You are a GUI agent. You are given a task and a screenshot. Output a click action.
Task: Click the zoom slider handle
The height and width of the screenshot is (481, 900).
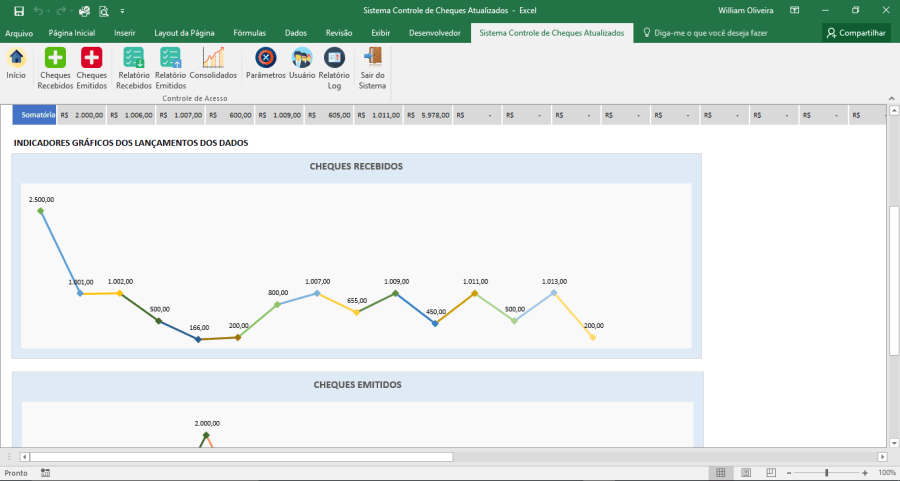click(827, 473)
